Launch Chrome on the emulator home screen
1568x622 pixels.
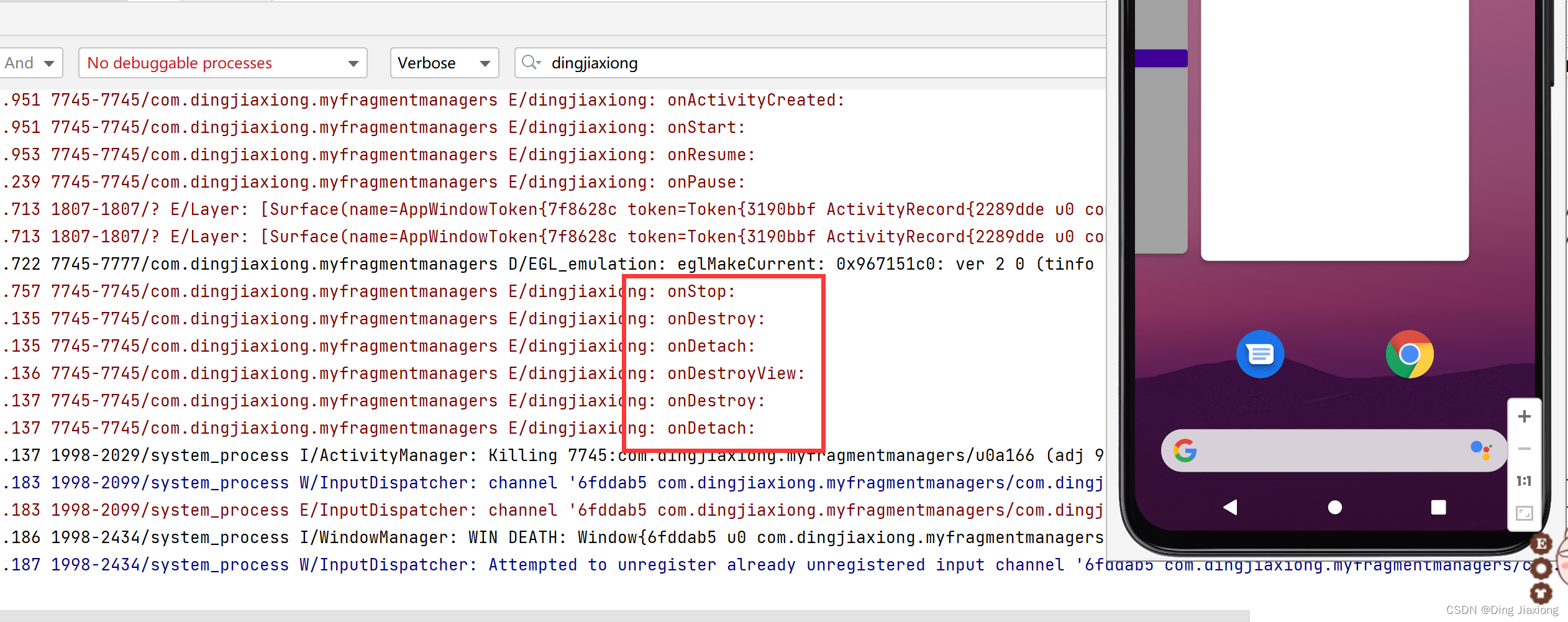1410,354
